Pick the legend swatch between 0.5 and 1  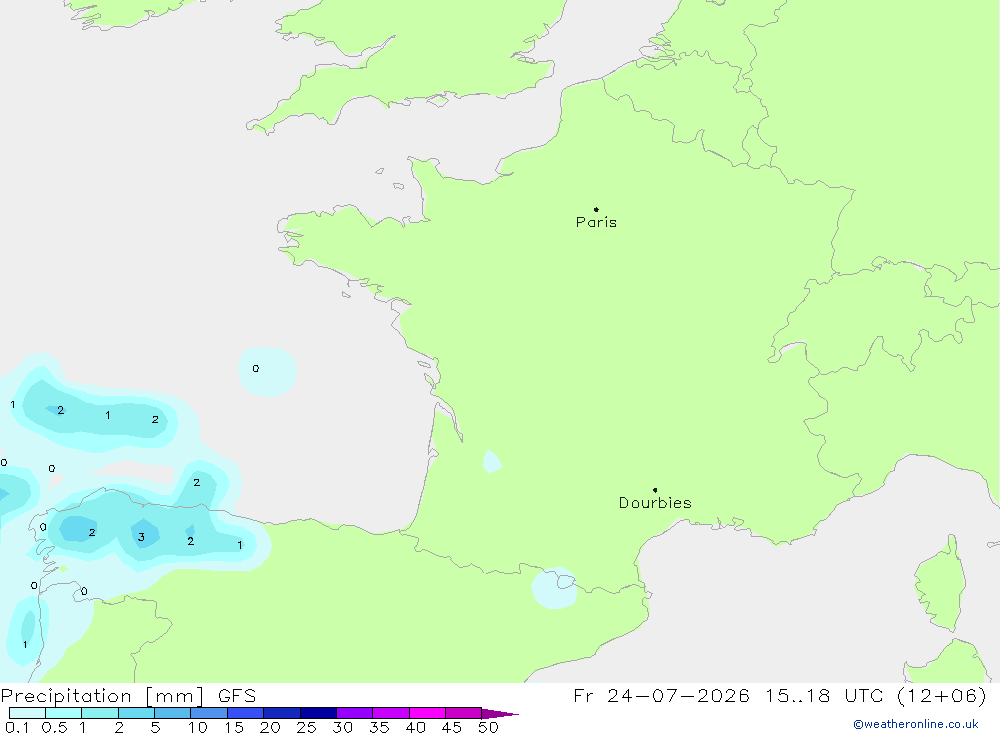click(64, 713)
